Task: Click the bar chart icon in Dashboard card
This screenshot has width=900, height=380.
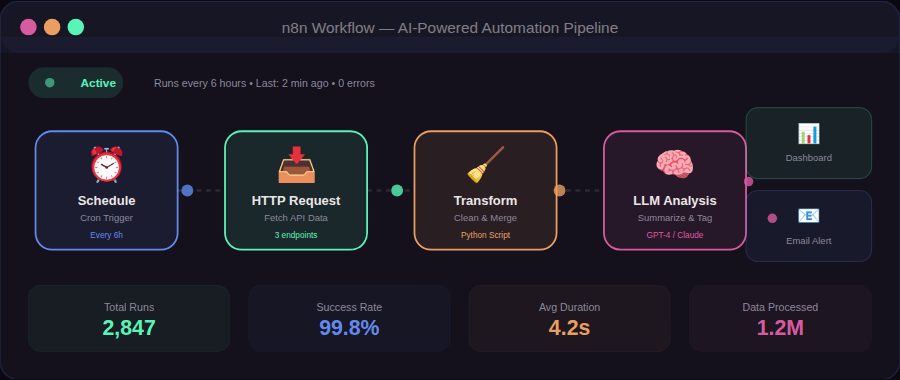Action: point(809,134)
